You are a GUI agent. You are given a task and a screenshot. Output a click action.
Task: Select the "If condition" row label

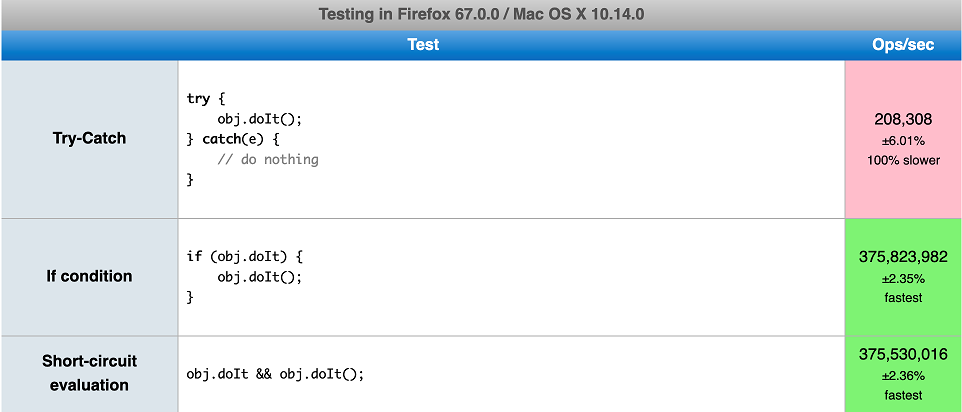pyautogui.click(x=89, y=276)
